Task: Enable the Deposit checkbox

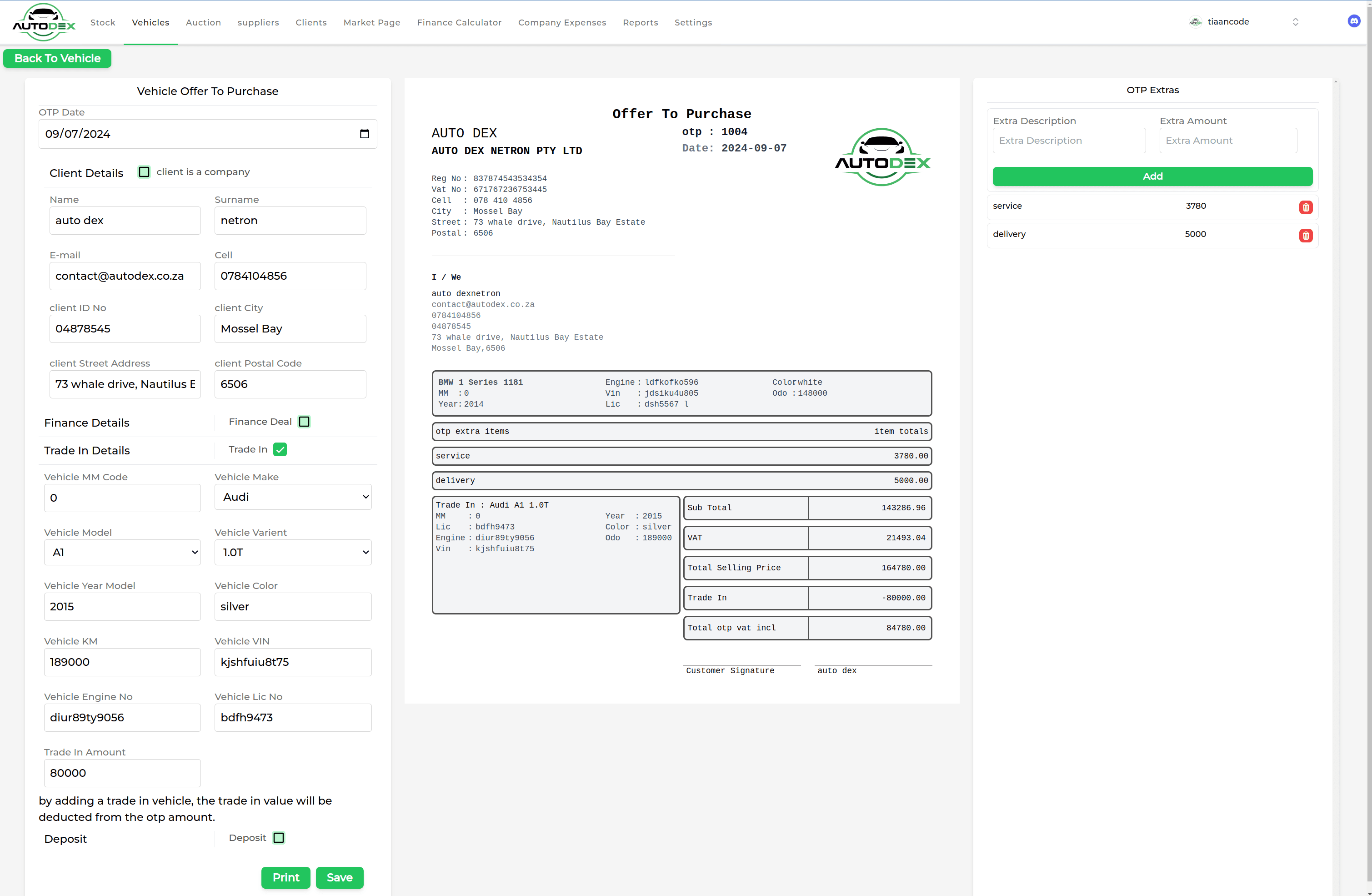Action: pos(278,838)
